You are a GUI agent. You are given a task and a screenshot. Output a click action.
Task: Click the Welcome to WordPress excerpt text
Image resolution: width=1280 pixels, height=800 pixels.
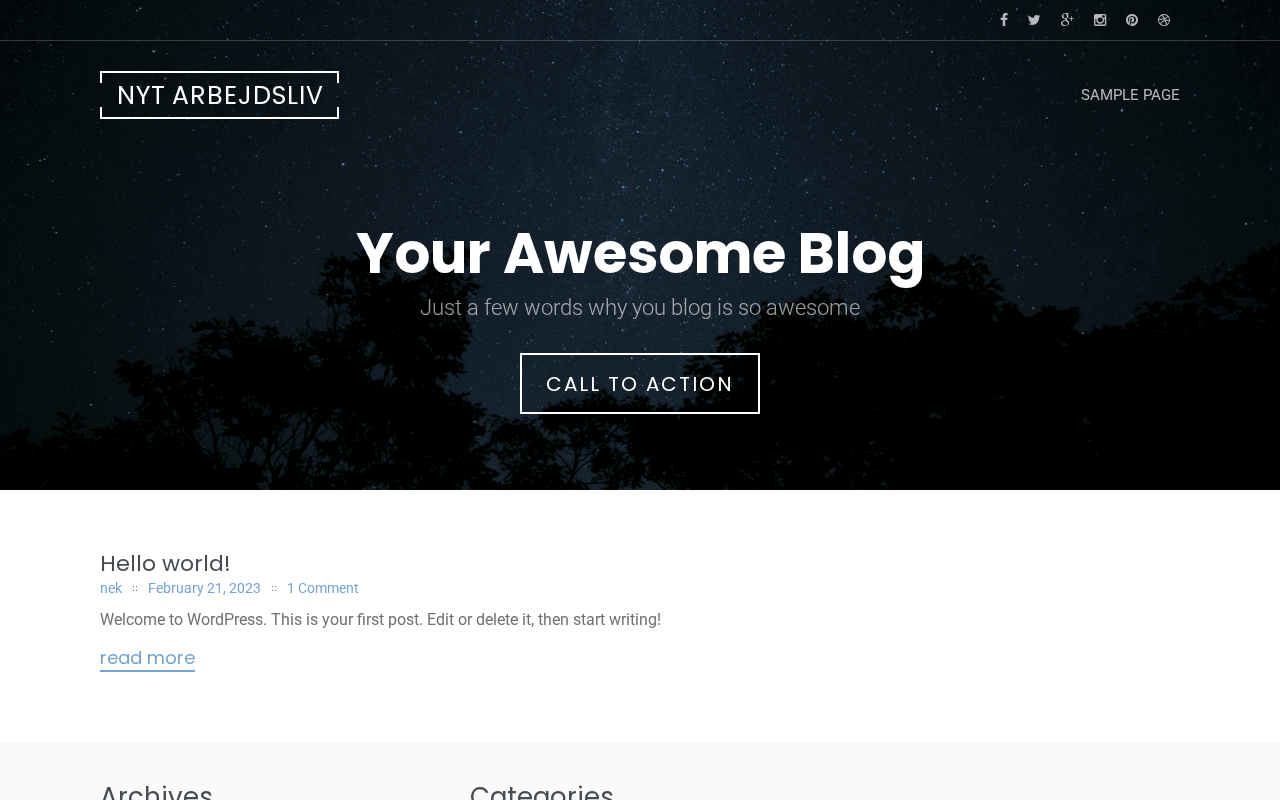pyautogui.click(x=380, y=620)
